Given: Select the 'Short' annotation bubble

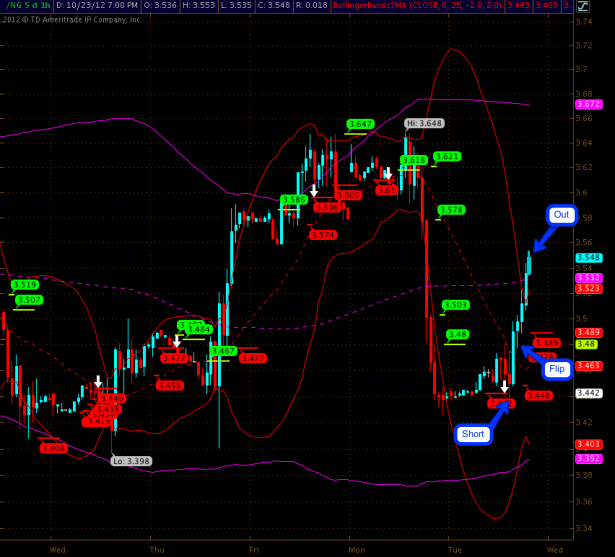Looking at the screenshot, I should (473, 434).
